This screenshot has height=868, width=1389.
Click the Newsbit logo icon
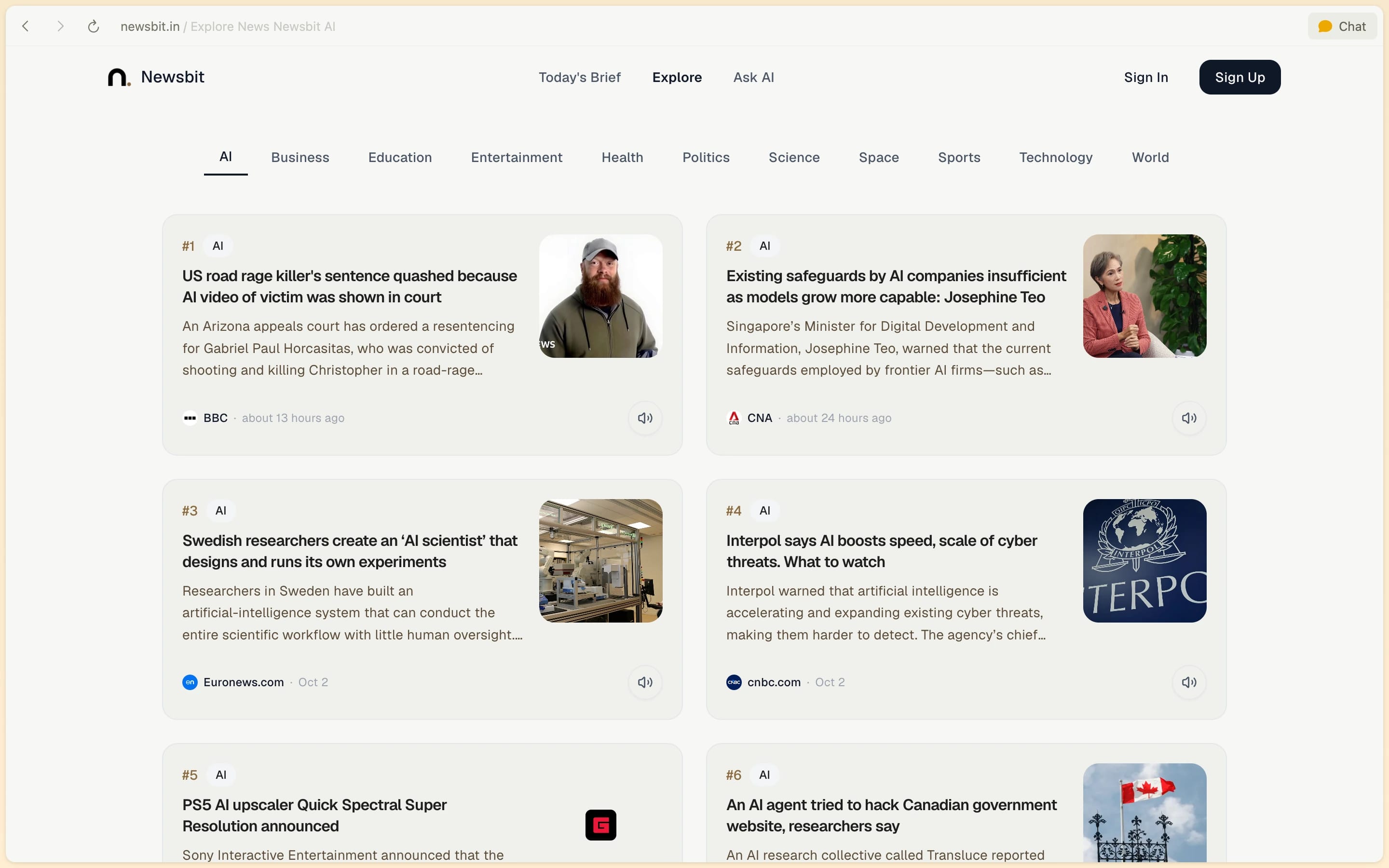pos(119,77)
